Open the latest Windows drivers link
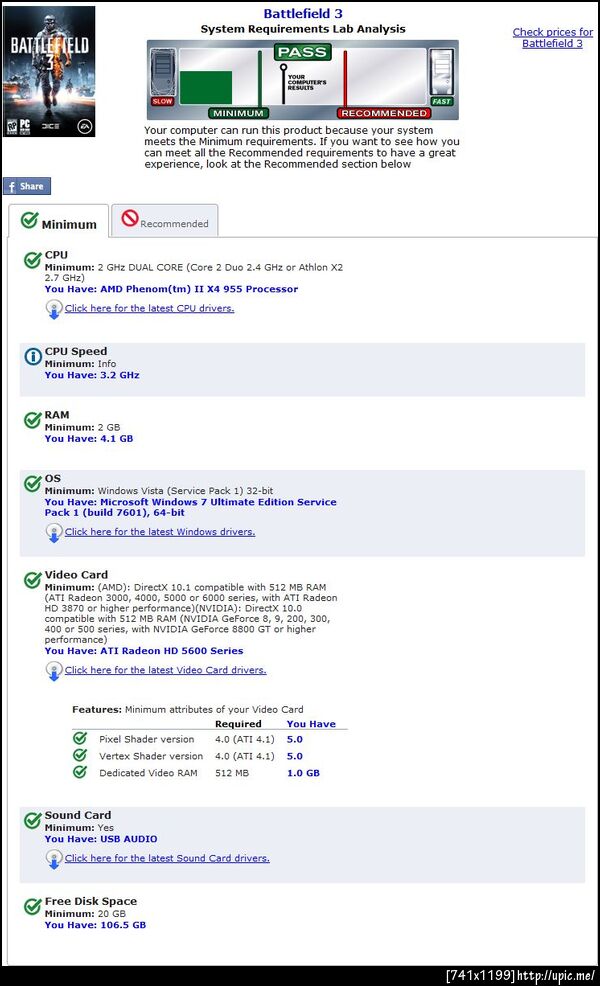The image size is (600, 986). point(160,532)
